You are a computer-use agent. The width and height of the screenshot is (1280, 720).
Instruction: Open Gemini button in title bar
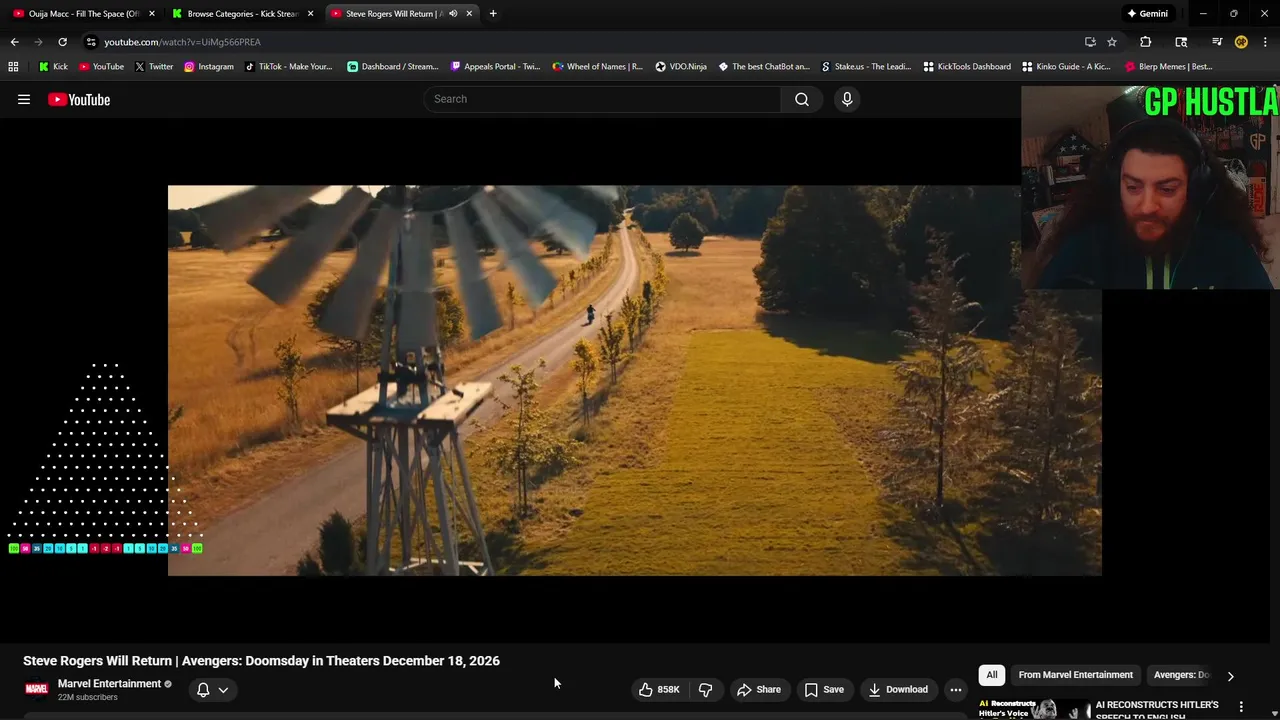click(x=1147, y=14)
